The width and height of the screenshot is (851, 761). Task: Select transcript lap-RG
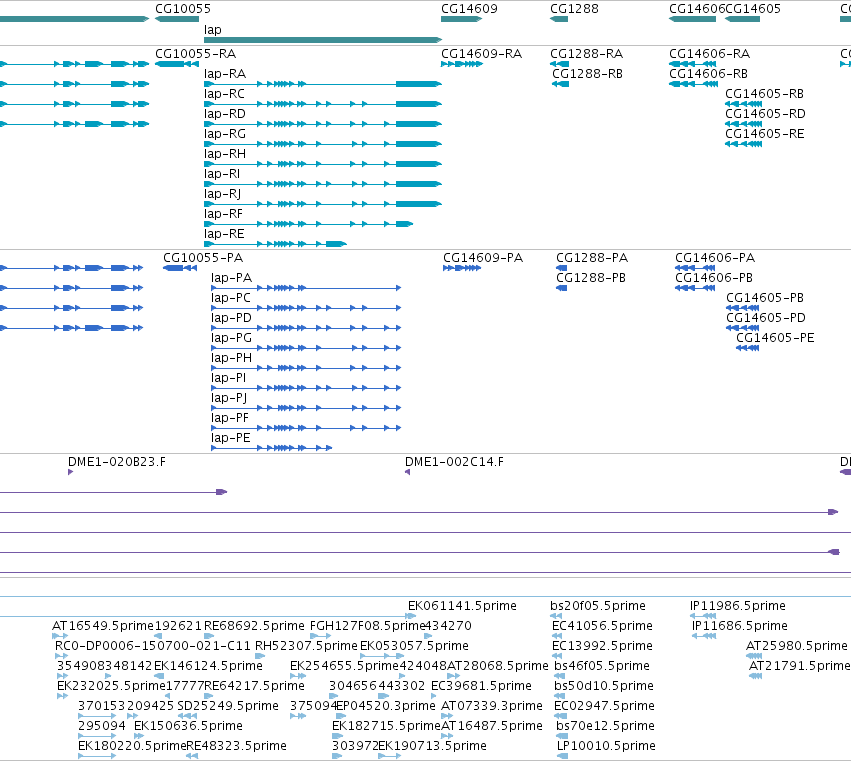tap(225, 134)
